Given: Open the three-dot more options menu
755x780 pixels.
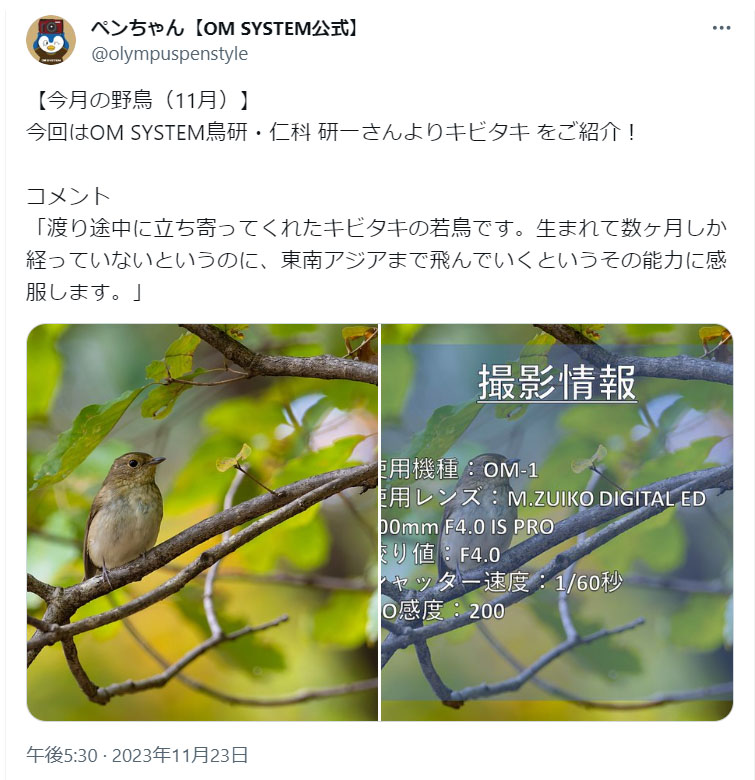Looking at the screenshot, I should point(721,28).
